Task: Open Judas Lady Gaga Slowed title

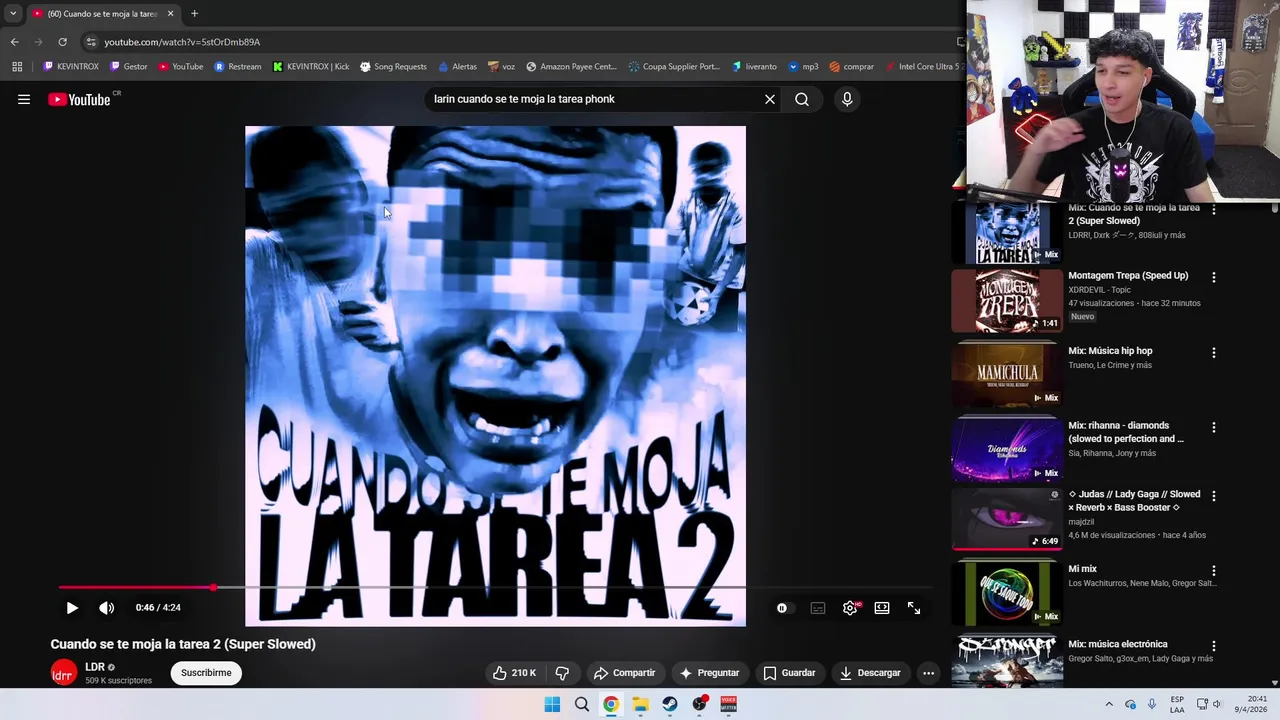Action: click(x=1134, y=501)
